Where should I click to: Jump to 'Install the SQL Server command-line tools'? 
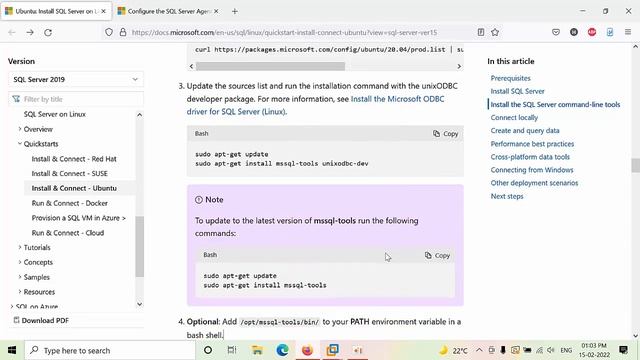tap(555, 104)
